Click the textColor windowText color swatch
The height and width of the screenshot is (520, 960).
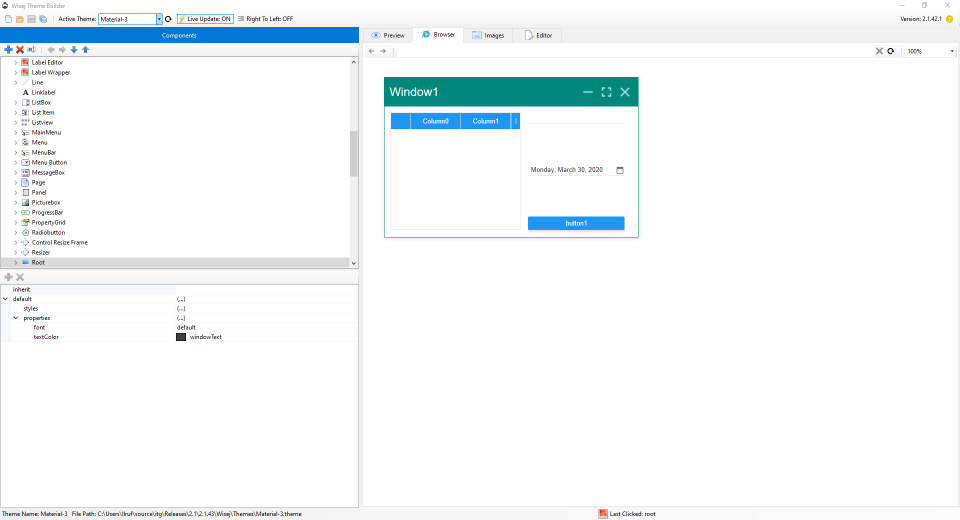point(181,337)
